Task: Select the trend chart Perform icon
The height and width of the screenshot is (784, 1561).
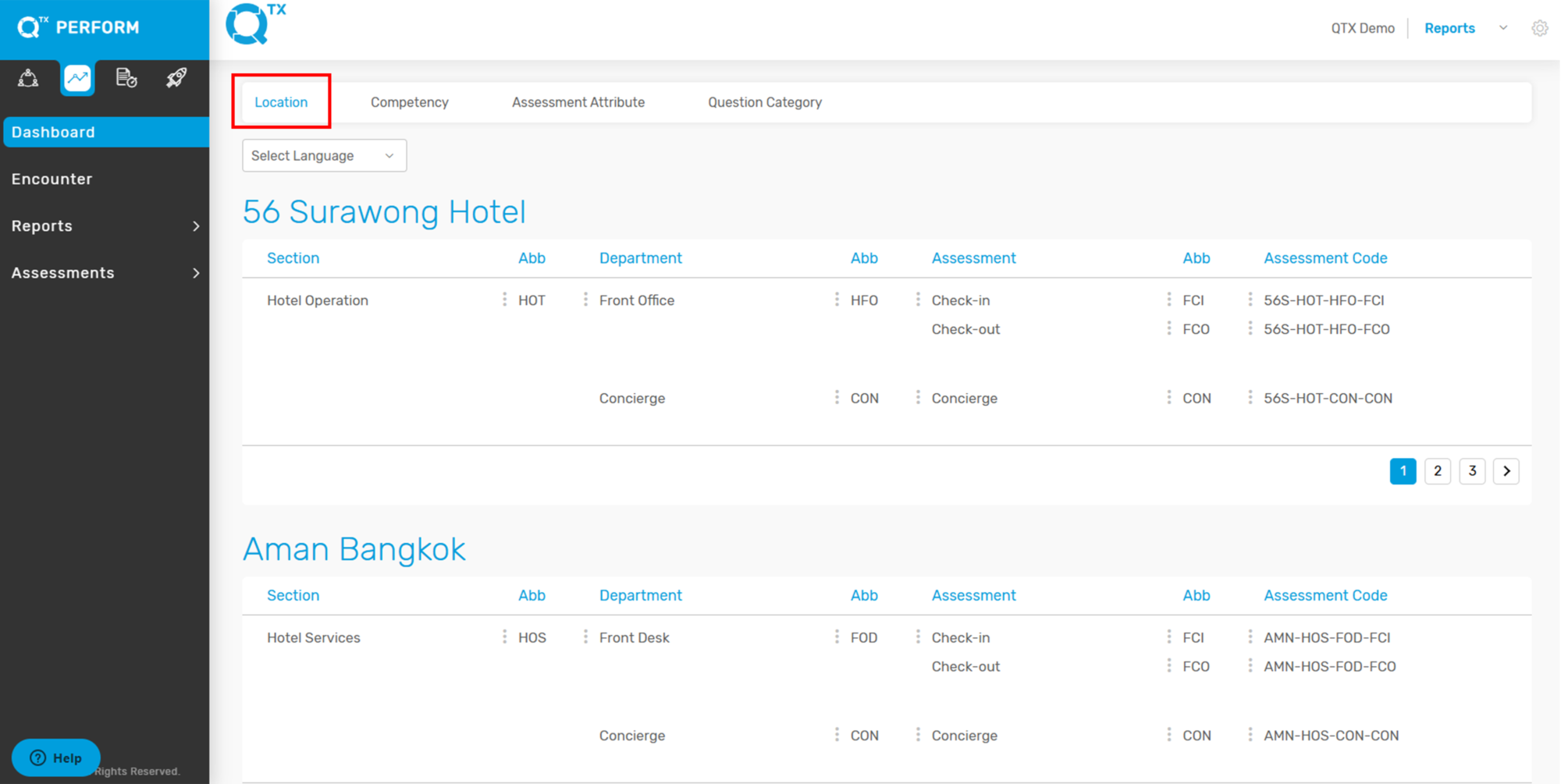Action: [x=77, y=78]
